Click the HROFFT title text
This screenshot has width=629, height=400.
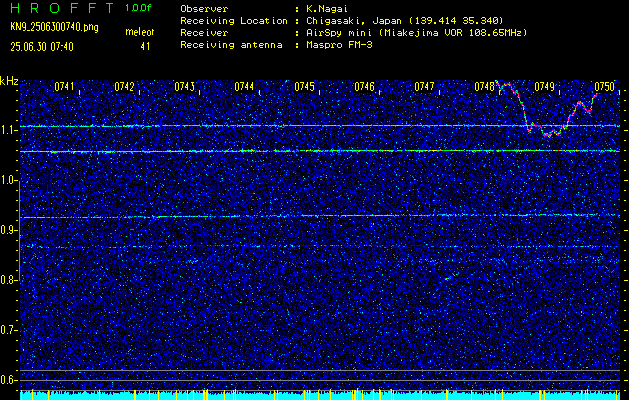coord(63,8)
